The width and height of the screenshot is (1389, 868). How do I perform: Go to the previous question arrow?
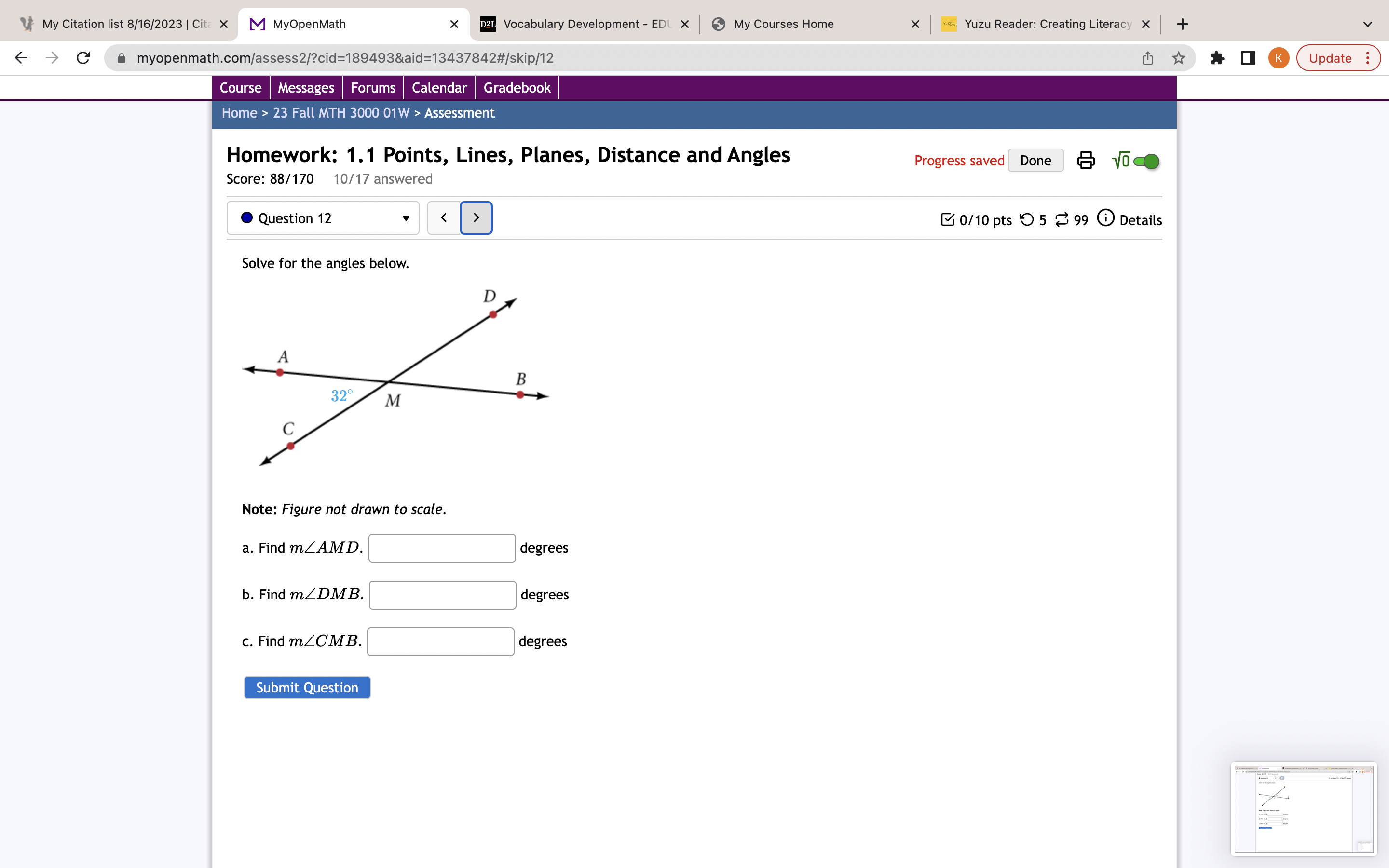pyautogui.click(x=444, y=217)
